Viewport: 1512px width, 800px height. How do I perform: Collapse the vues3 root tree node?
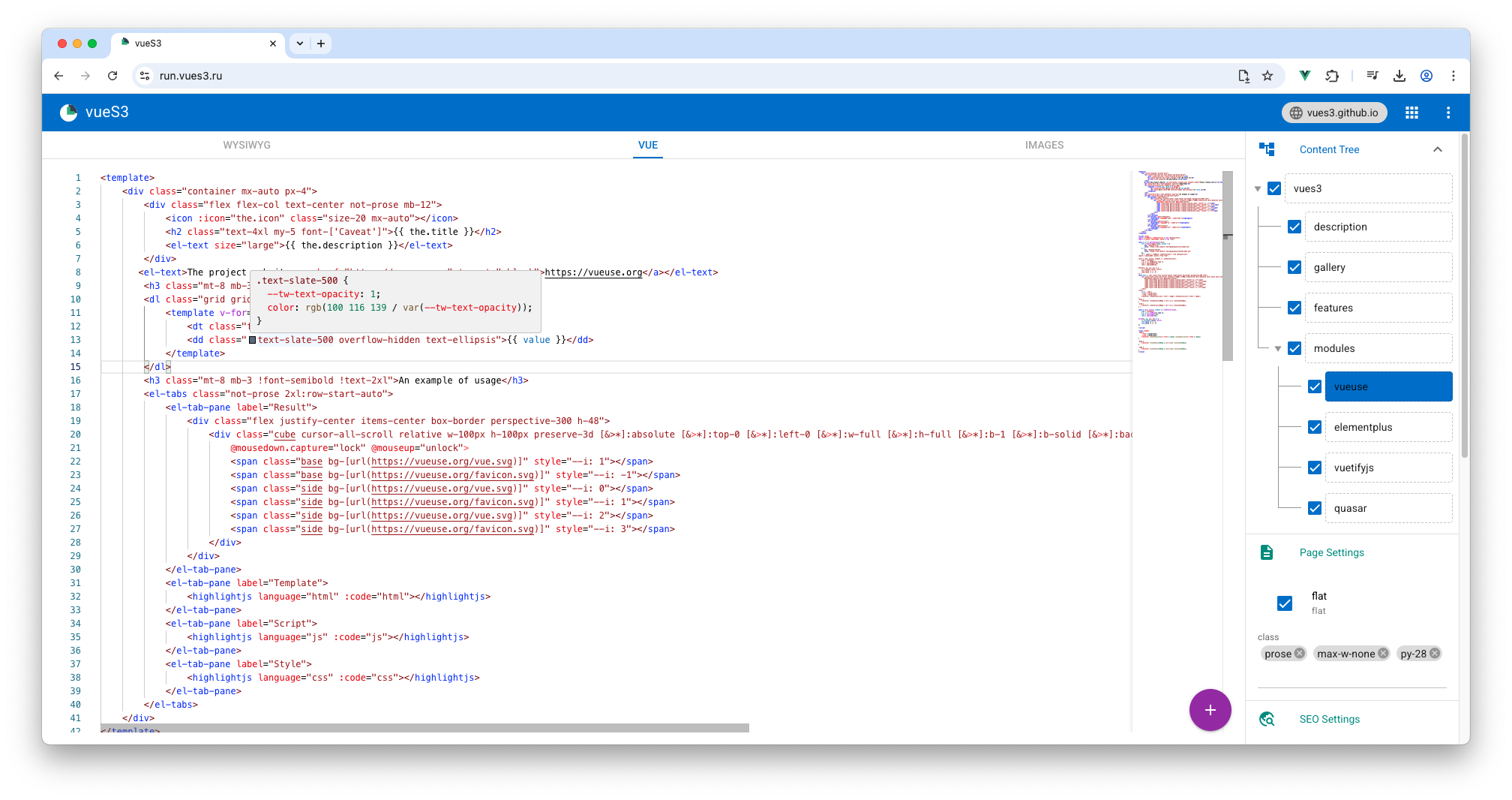tap(1258, 188)
